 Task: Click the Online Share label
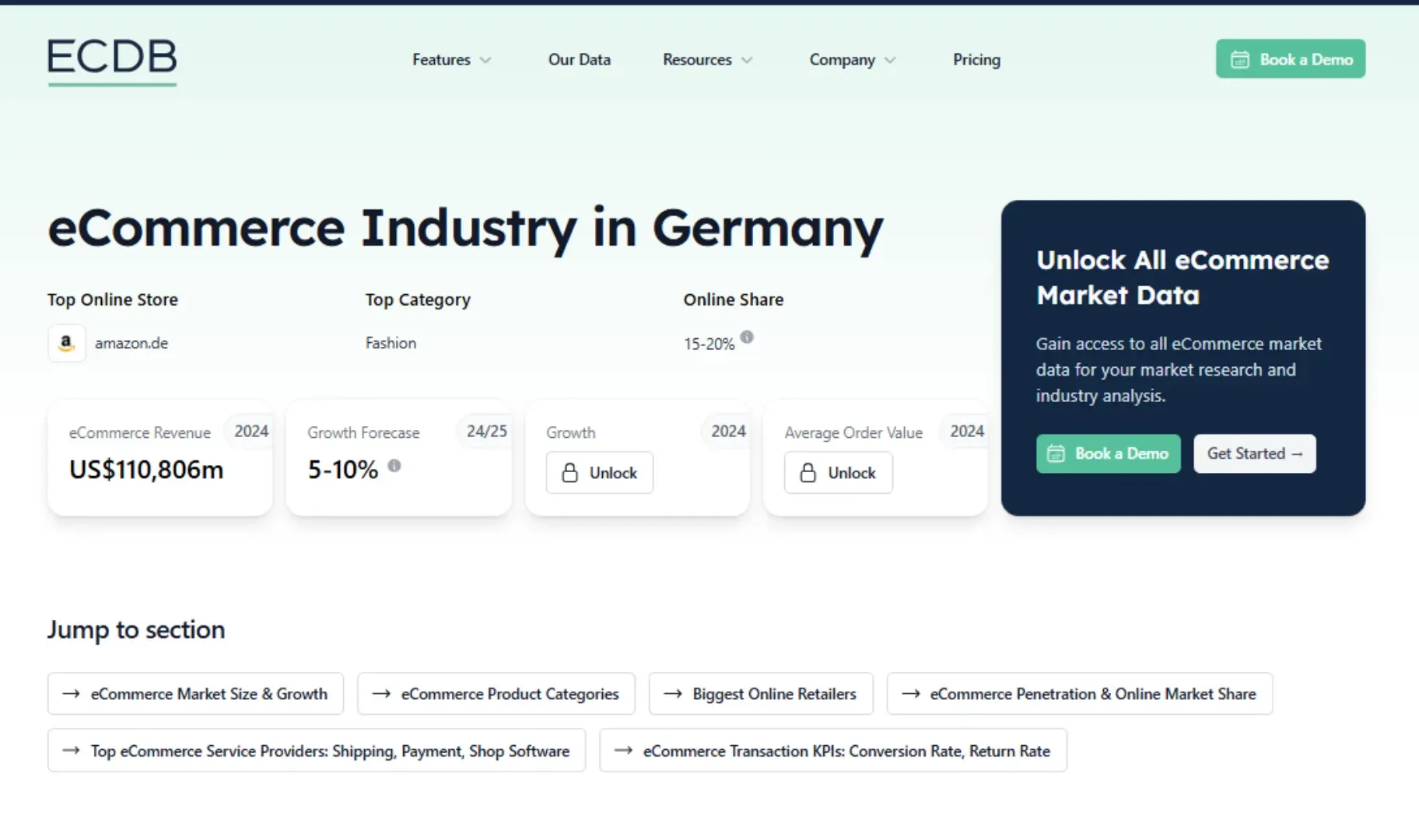click(734, 299)
